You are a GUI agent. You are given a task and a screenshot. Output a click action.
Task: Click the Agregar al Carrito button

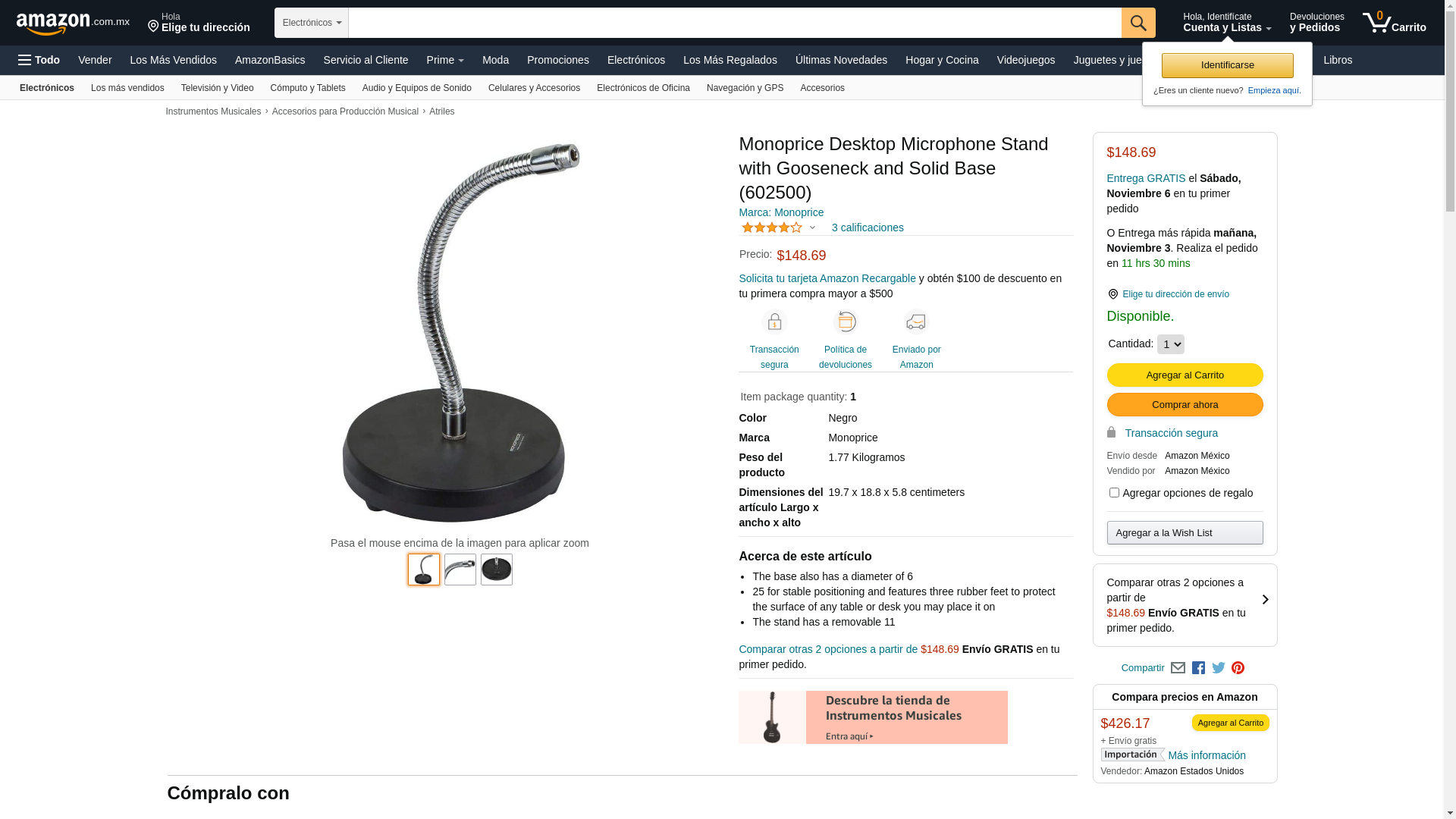click(x=1185, y=375)
